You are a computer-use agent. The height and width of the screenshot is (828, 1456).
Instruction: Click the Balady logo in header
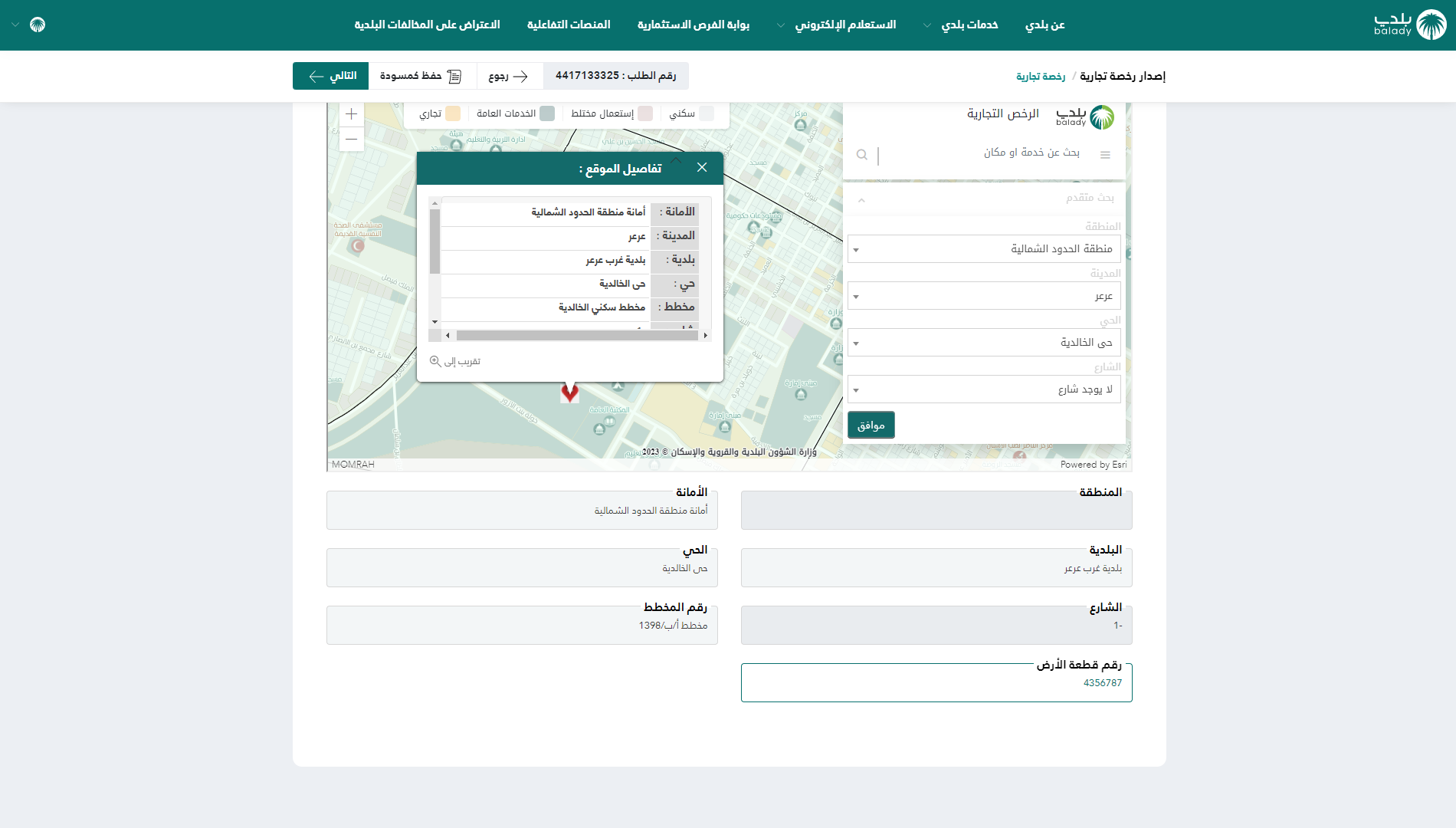click(x=1409, y=25)
